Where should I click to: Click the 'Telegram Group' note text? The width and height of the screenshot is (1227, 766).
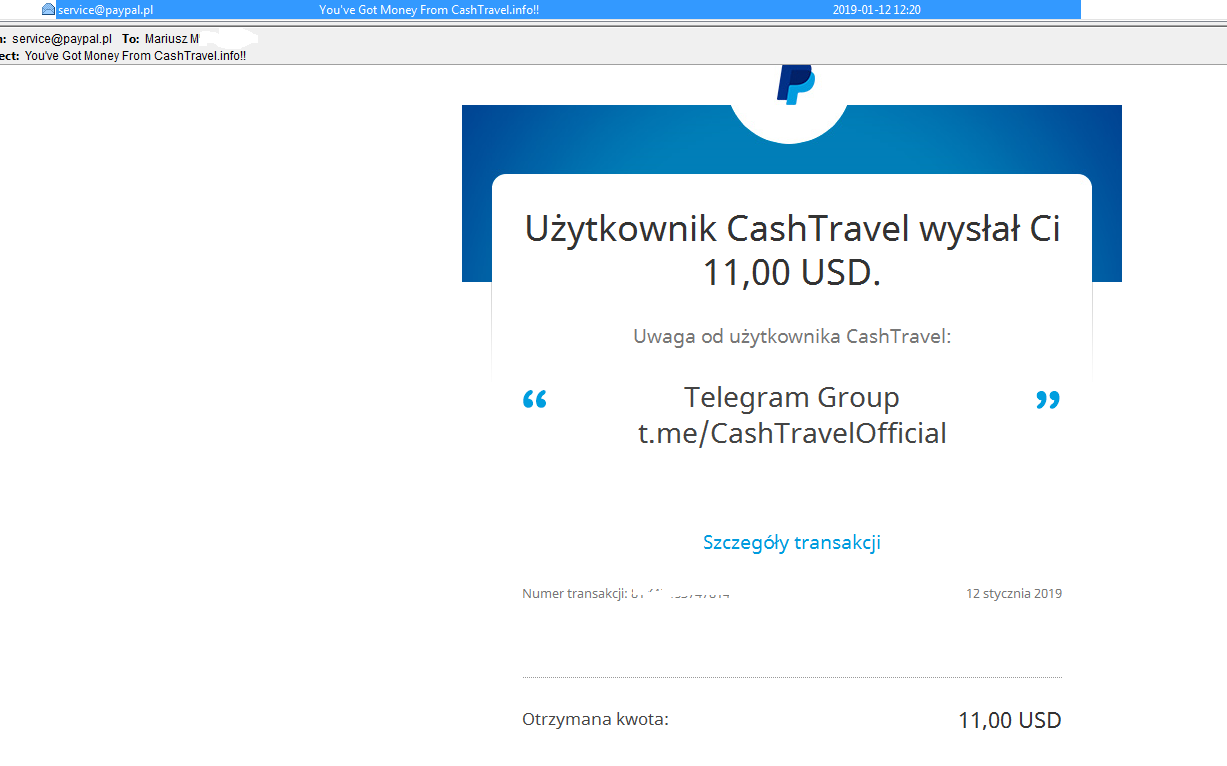coord(792,397)
